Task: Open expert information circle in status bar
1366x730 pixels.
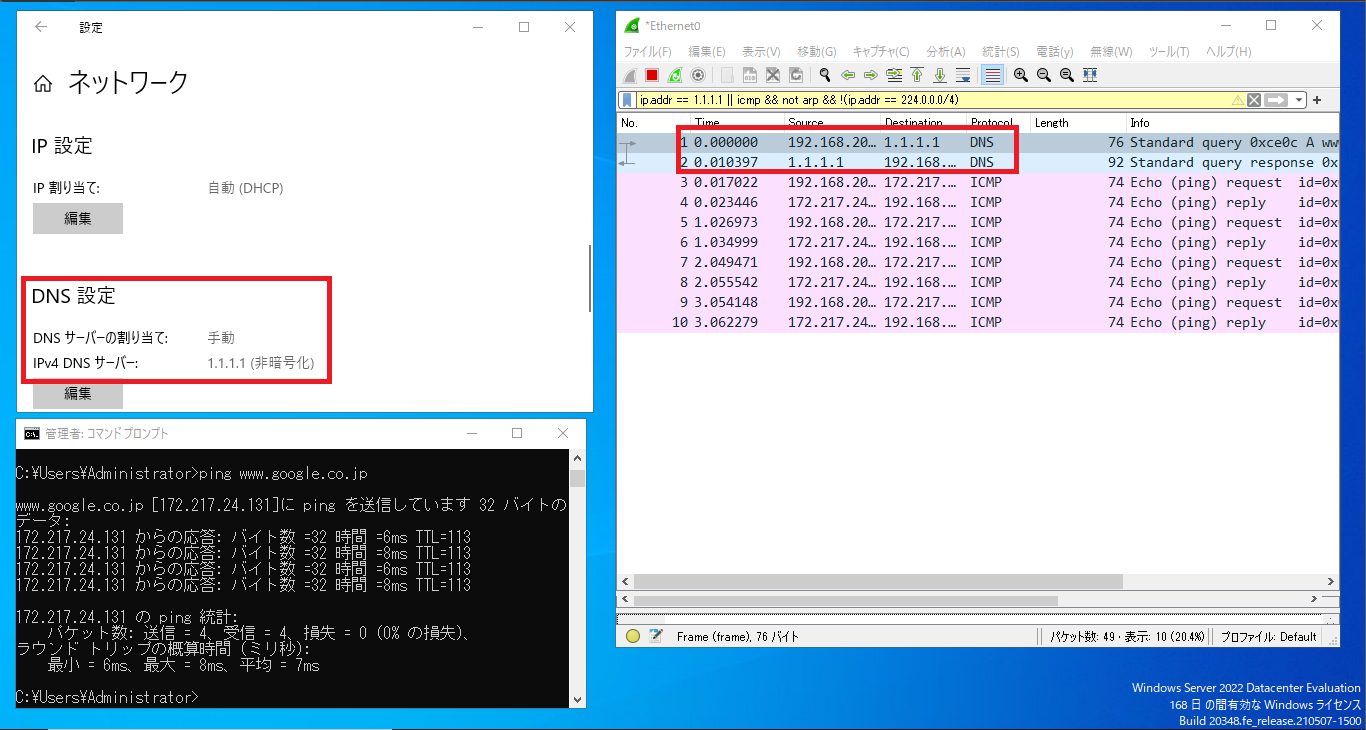Action: [x=632, y=636]
